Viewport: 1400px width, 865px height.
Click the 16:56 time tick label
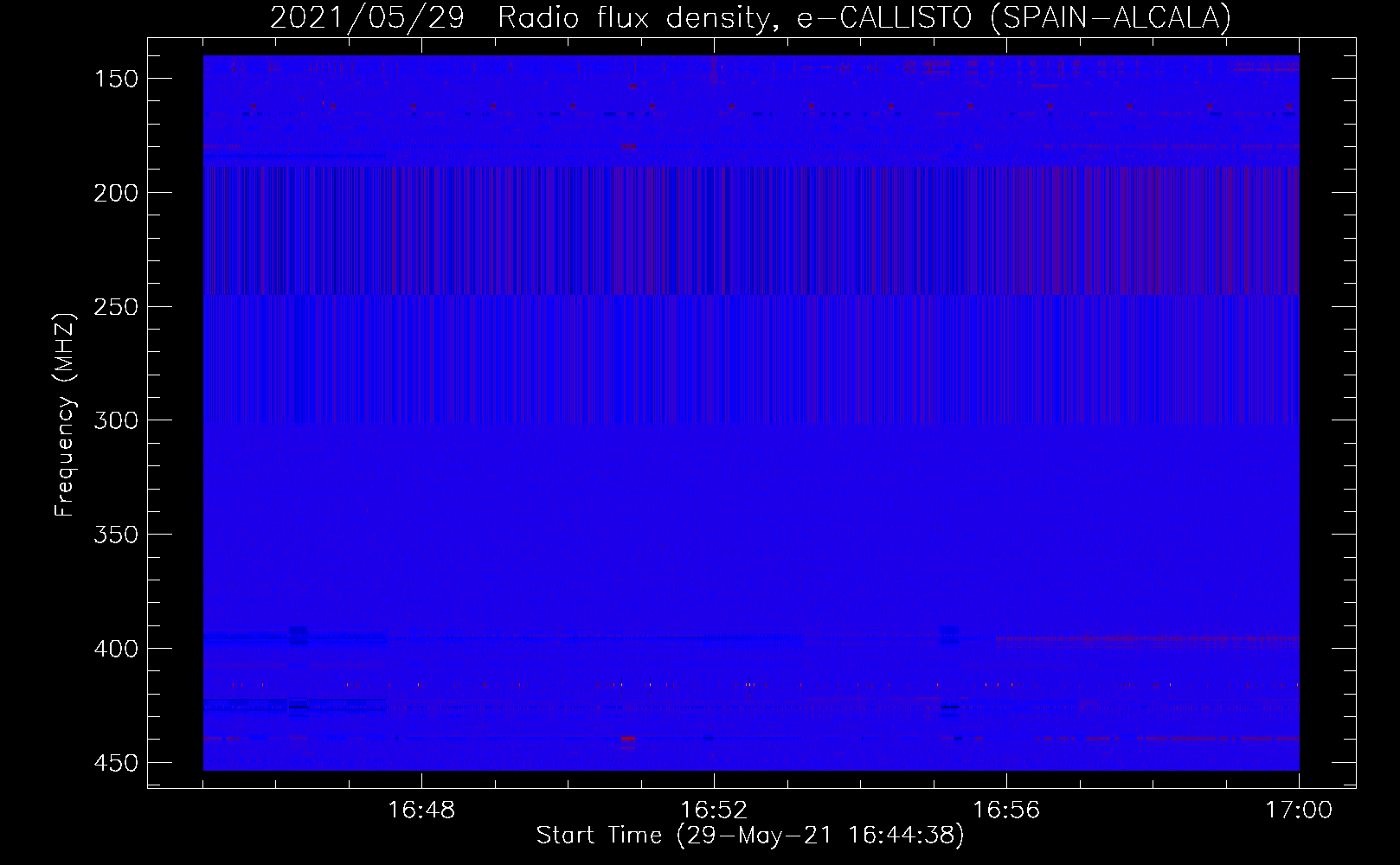tap(1006, 811)
